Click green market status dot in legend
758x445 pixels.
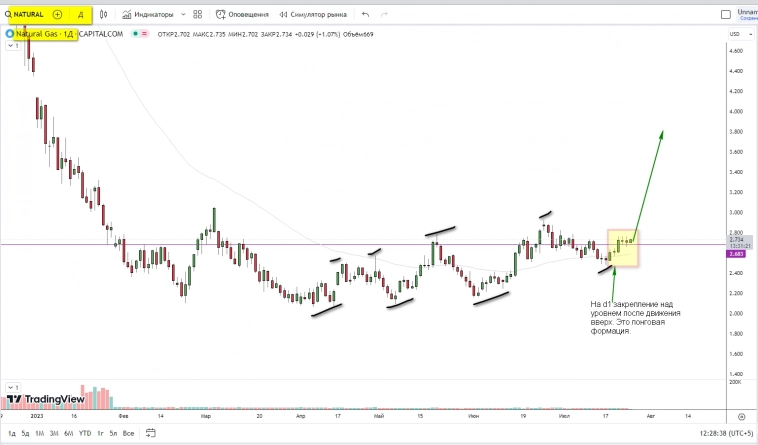pyautogui.click(x=136, y=34)
